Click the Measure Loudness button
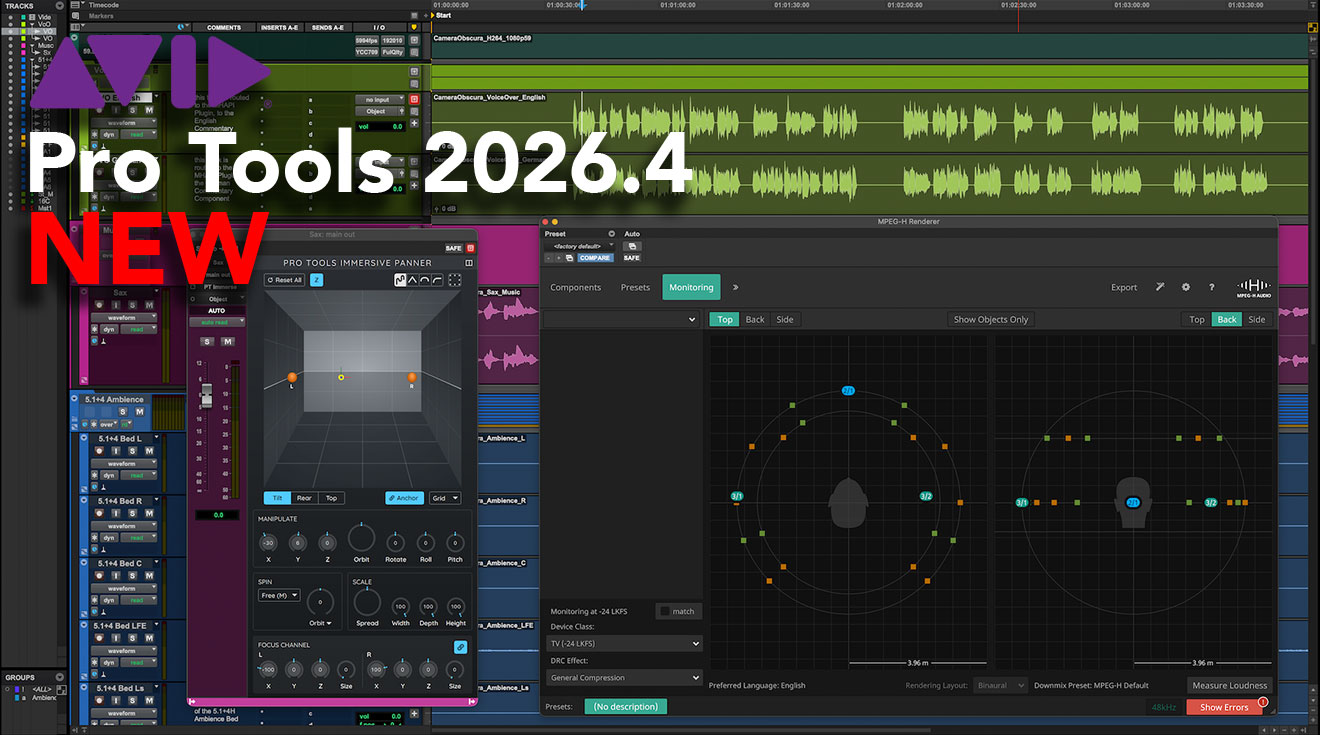 (x=1229, y=685)
